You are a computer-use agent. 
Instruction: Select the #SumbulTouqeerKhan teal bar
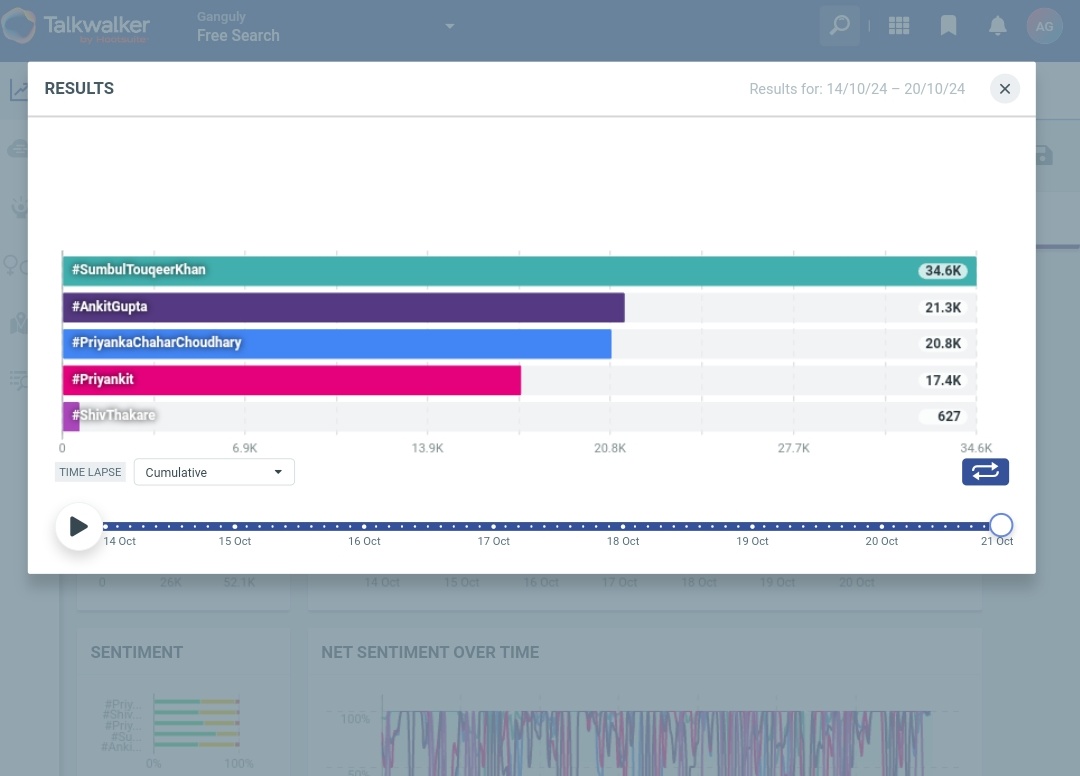point(519,271)
